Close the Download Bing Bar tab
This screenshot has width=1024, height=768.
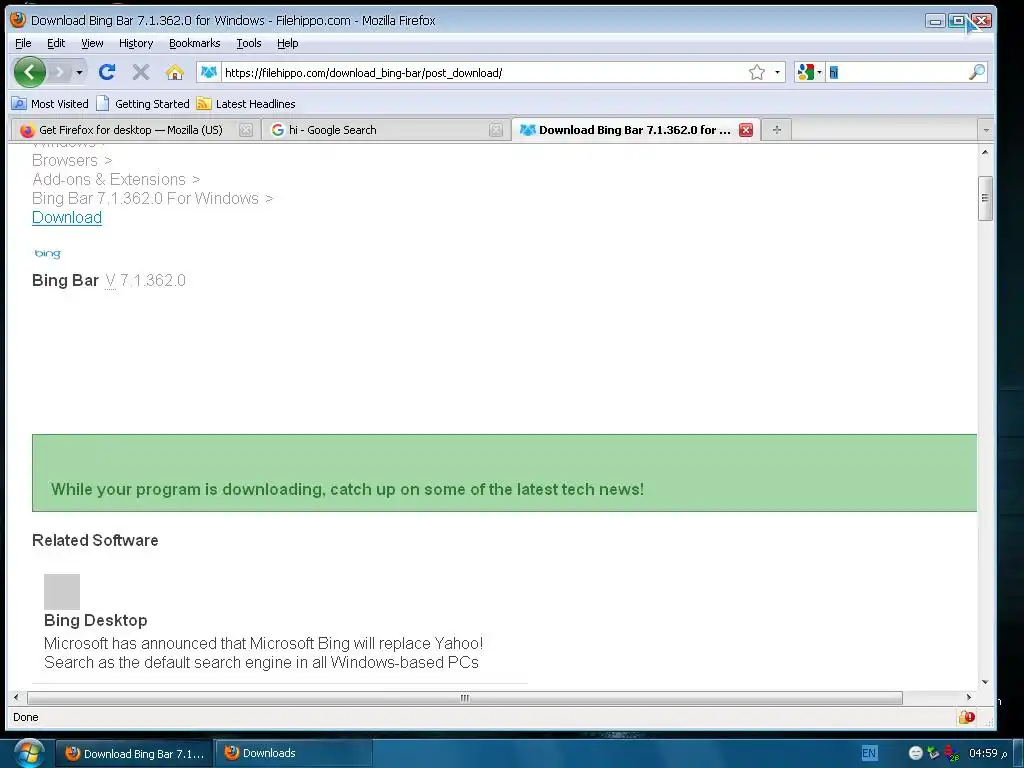tap(746, 130)
